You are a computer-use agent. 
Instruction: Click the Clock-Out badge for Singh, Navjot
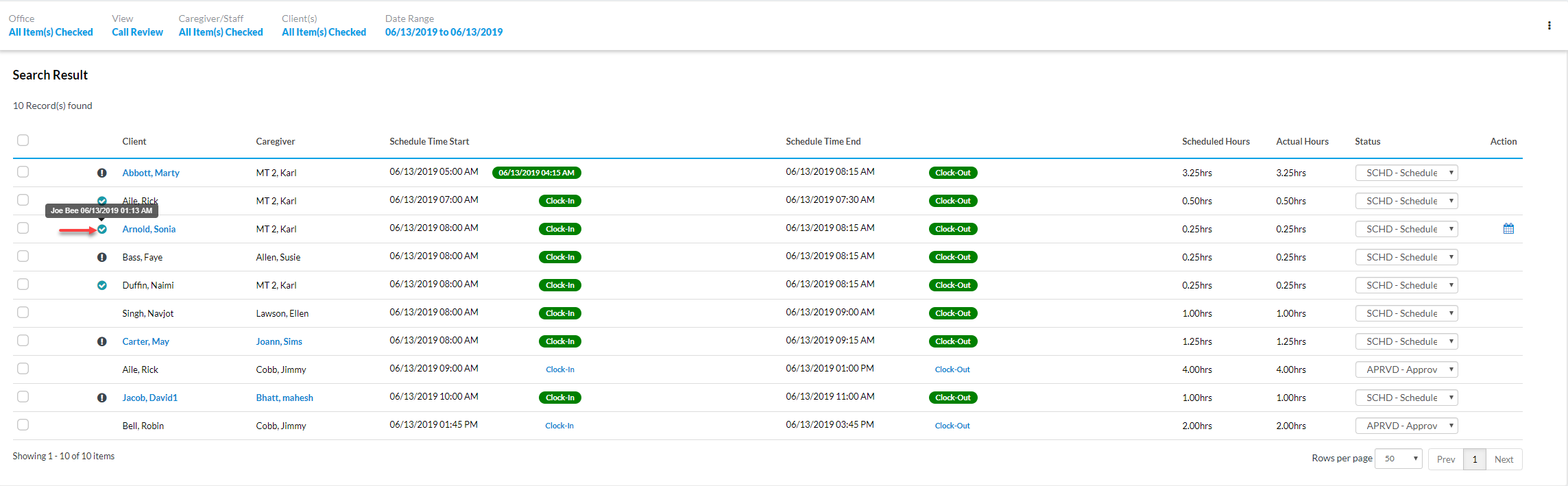tap(952, 313)
